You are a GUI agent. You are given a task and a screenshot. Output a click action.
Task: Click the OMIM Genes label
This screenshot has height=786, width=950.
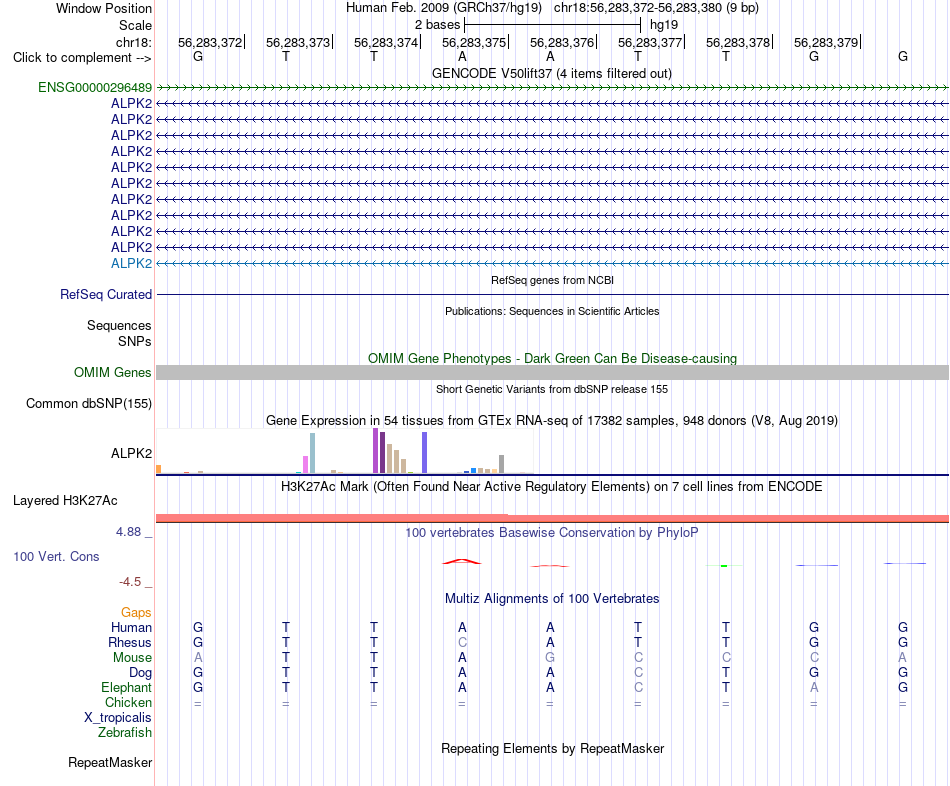(113, 373)
